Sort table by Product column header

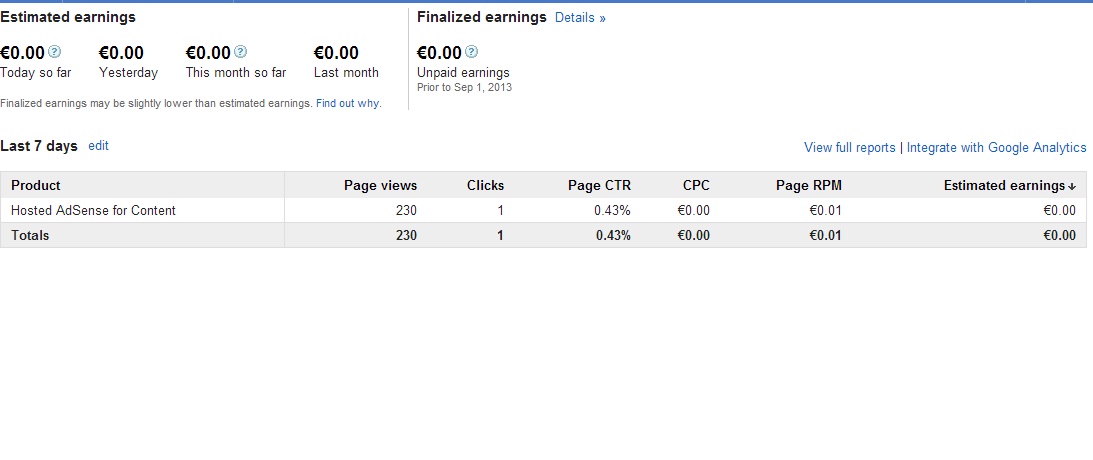[x=36, y=185]
